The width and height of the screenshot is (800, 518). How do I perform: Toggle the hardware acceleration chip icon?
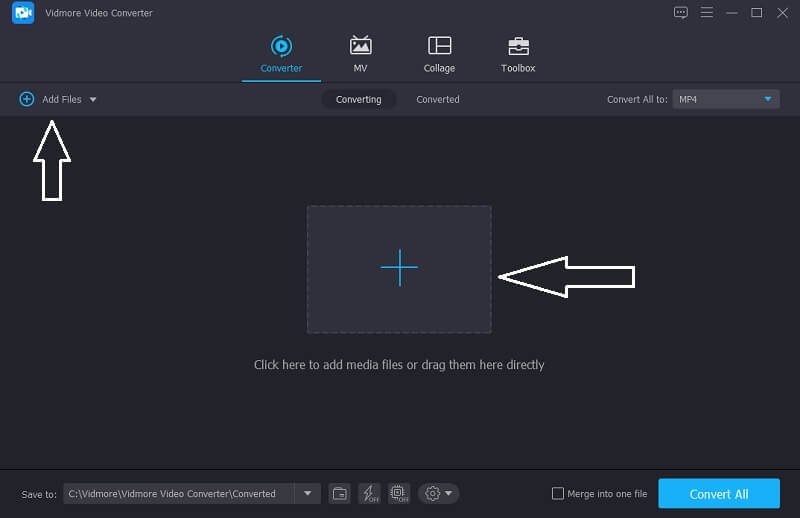tap(399, 493)
